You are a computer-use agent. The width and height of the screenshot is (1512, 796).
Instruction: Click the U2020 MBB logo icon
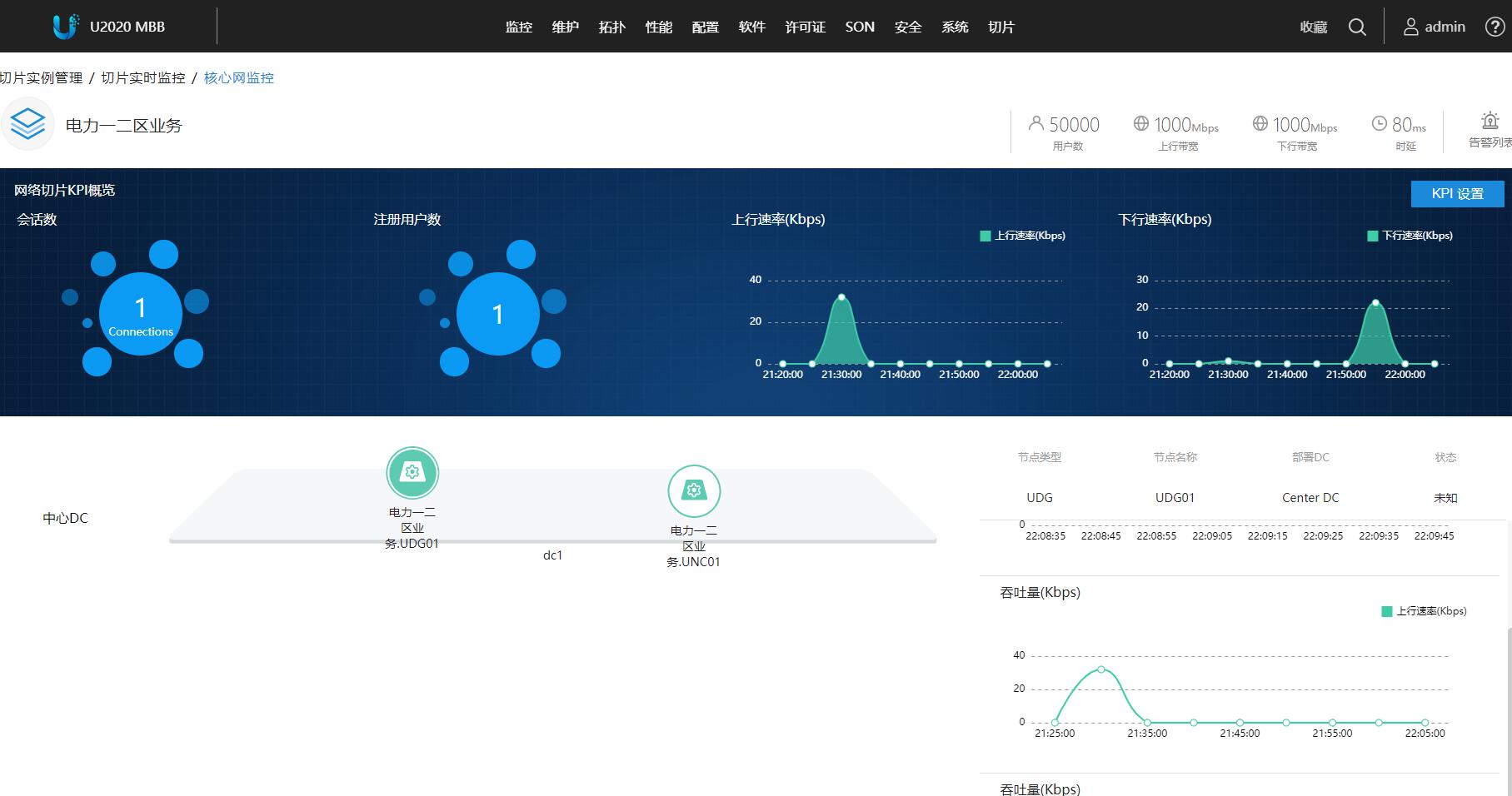pos(65,27)
